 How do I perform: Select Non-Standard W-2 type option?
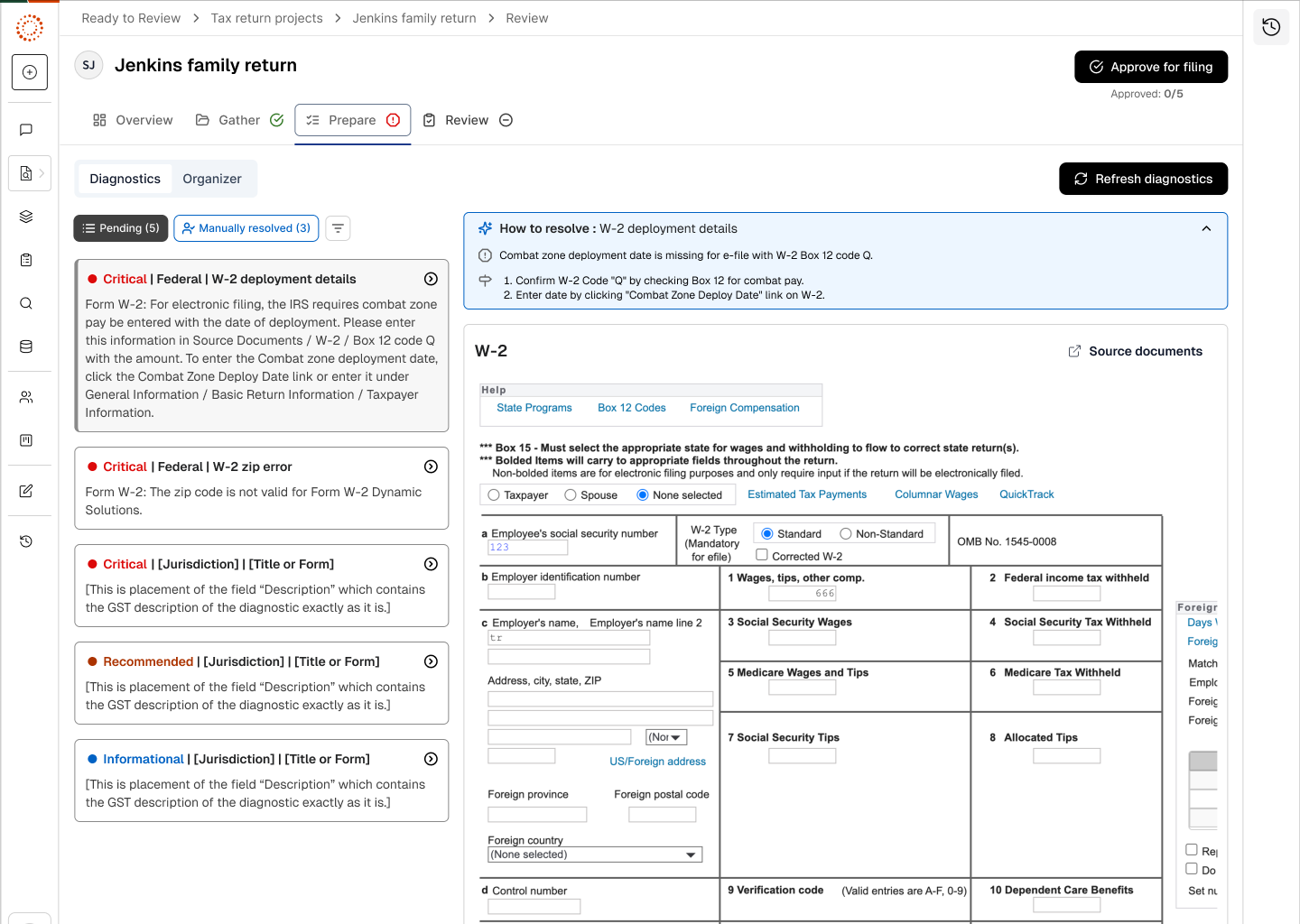pyautogui.click(x=846, y=534)
